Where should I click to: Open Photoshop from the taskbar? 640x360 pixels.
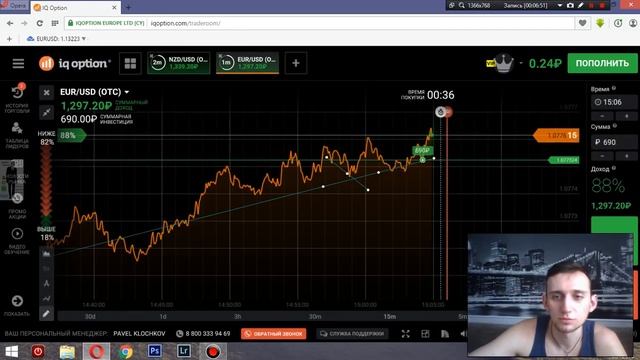coord(154,351)
